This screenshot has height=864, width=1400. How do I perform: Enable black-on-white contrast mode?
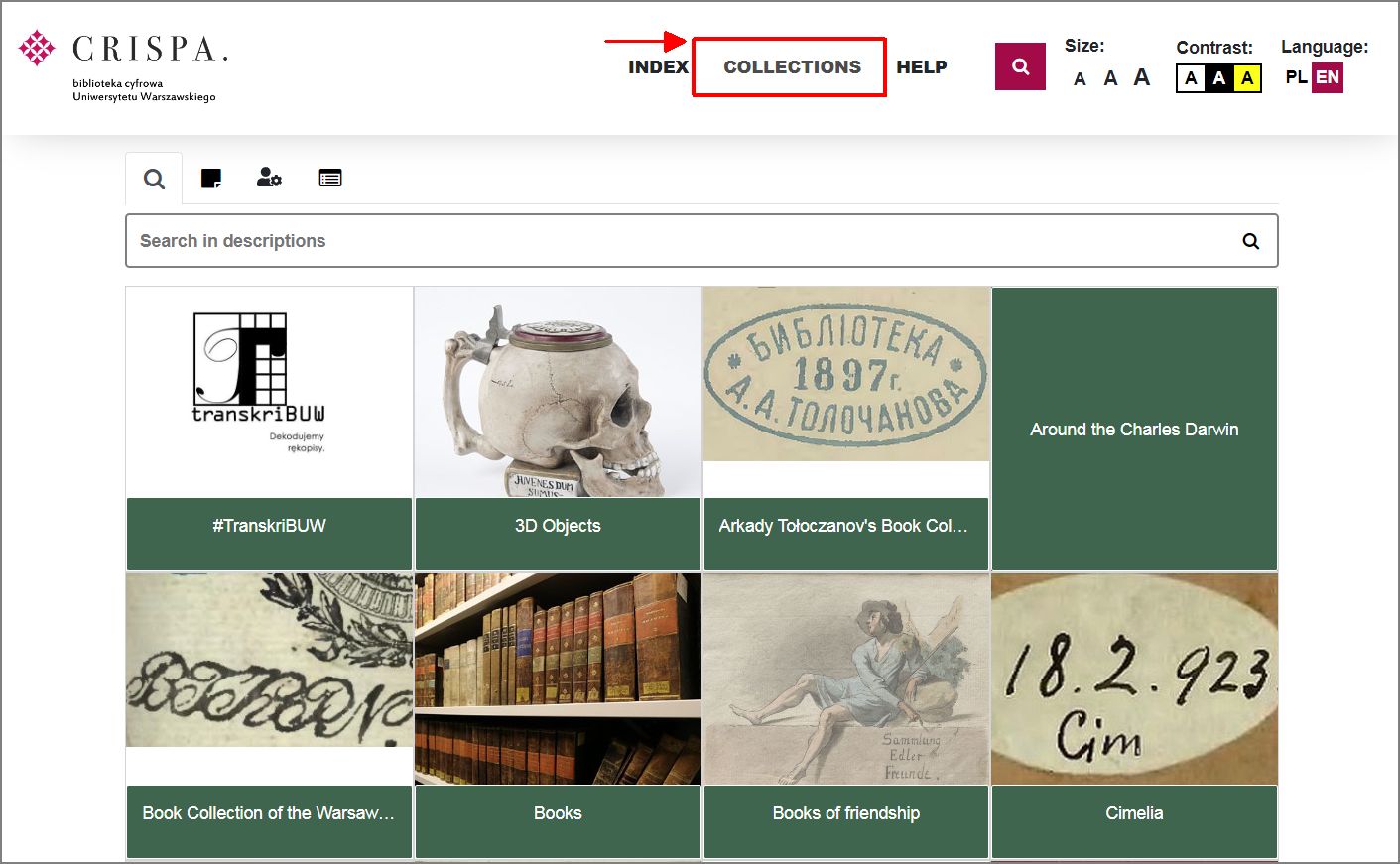[1191, 78]
